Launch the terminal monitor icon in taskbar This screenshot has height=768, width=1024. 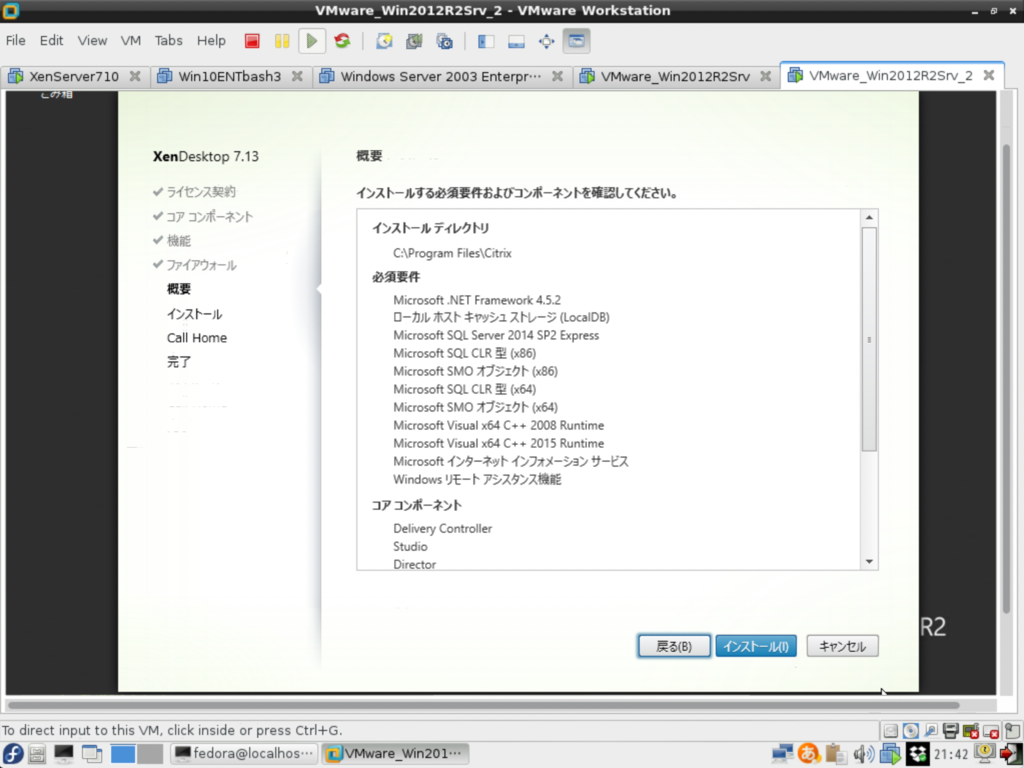64,754
